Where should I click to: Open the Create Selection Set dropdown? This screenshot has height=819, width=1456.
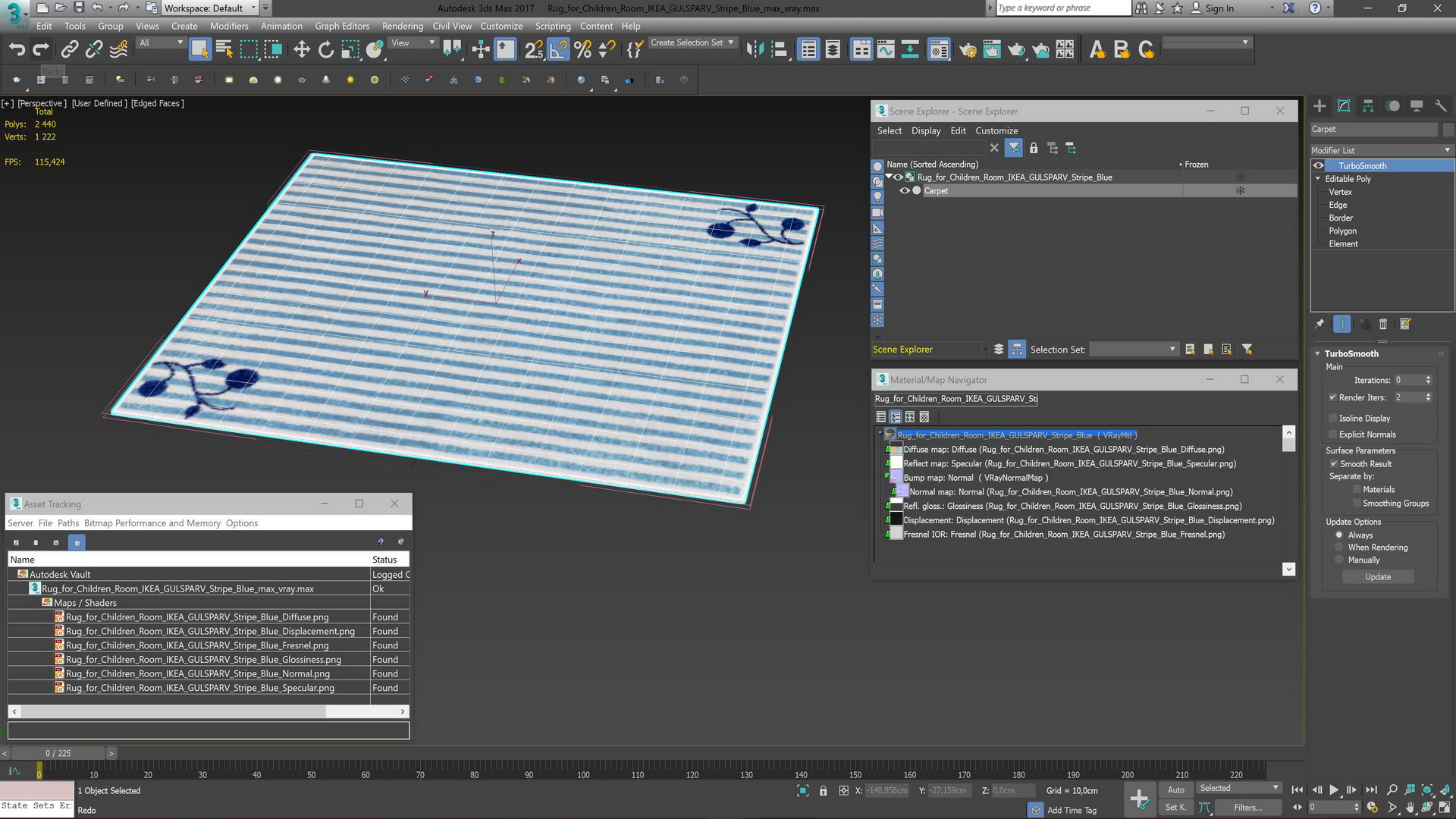coord(692,43)
